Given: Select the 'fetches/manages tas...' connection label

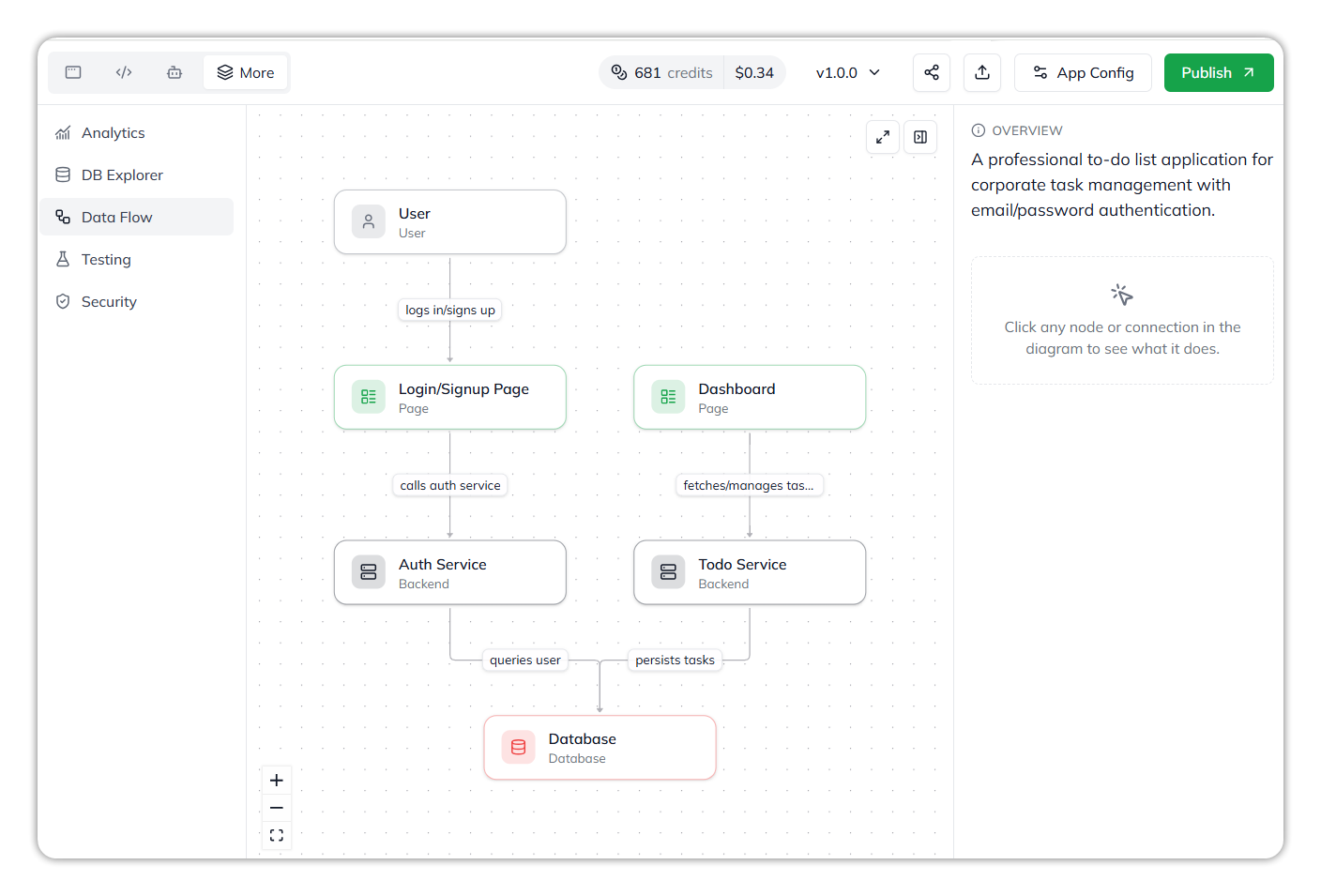Looking at the screenshot, I should pos(749,485).
